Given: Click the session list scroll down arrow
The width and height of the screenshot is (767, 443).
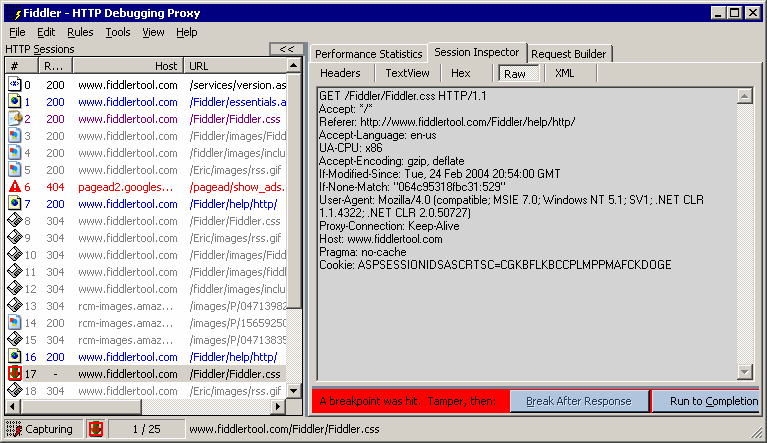Looking at the screenshot, I should coord(293,391).
